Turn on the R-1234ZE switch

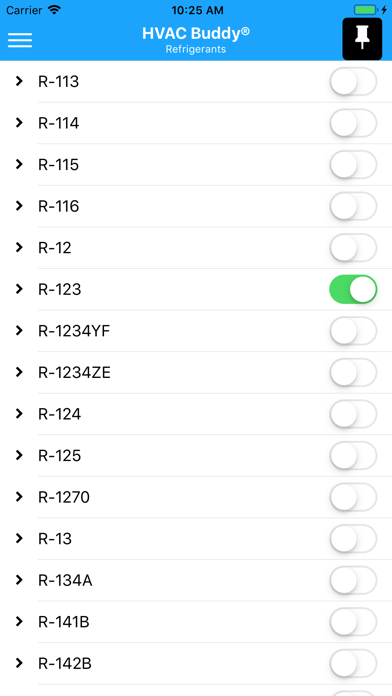click(x=353, y=372)
